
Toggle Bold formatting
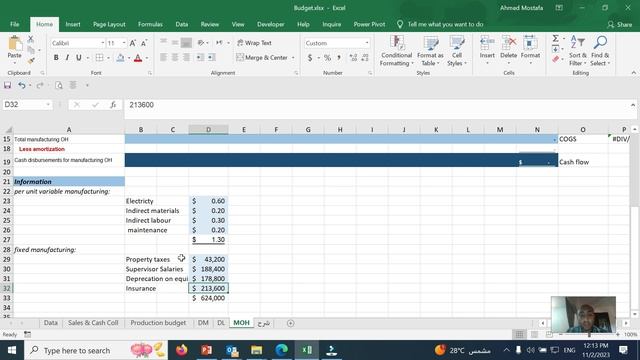coord(56,58)
